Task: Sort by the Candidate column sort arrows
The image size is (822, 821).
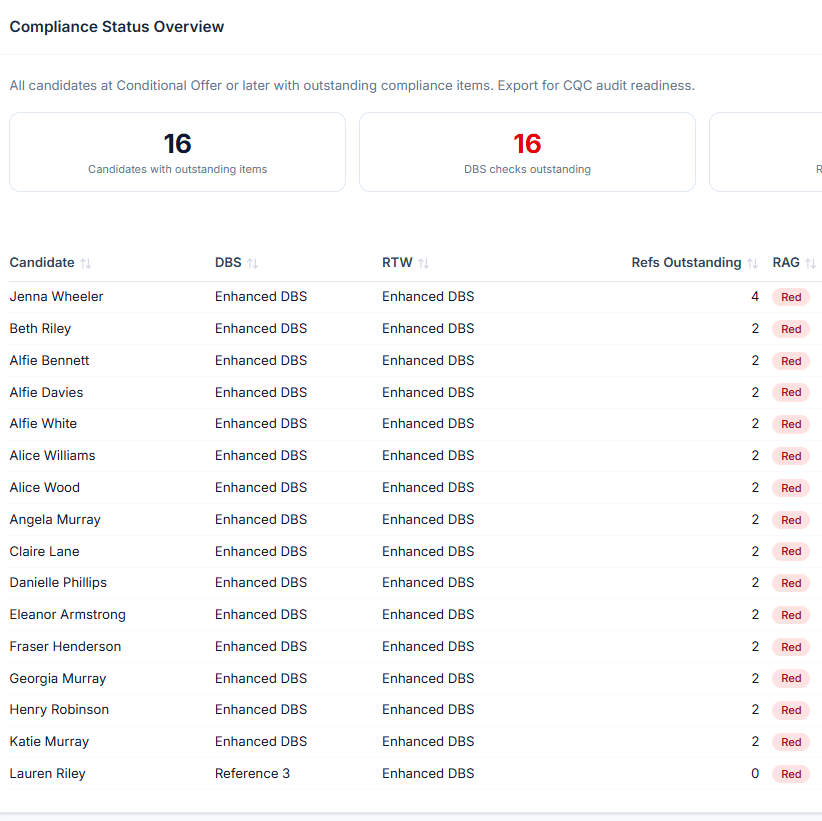Action: tap(86, 262)
